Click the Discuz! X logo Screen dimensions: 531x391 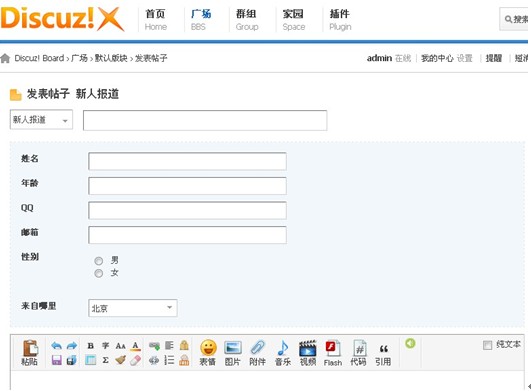click(x=62, y=19)
